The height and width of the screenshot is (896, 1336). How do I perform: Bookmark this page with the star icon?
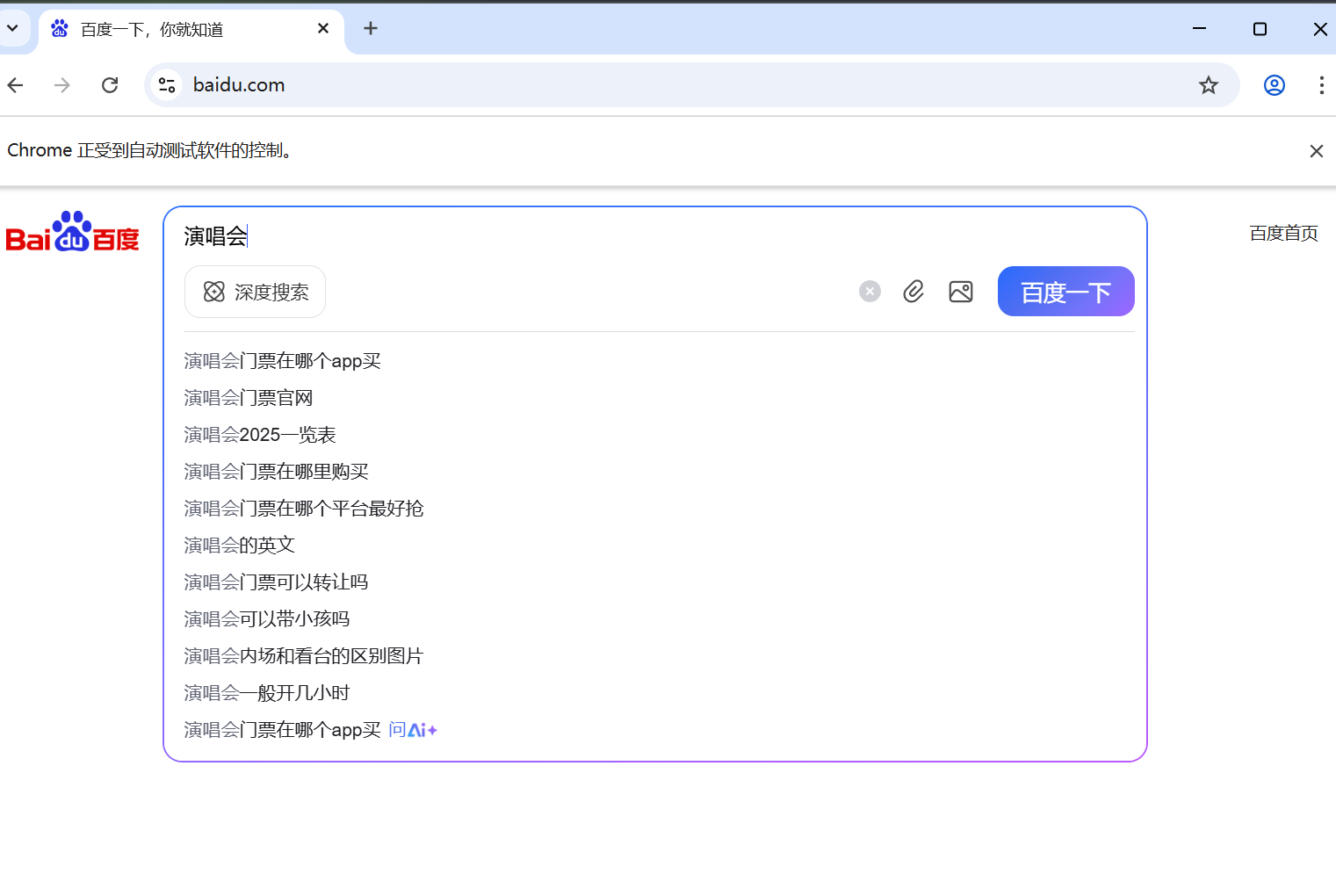click(x=1209, y=85)
